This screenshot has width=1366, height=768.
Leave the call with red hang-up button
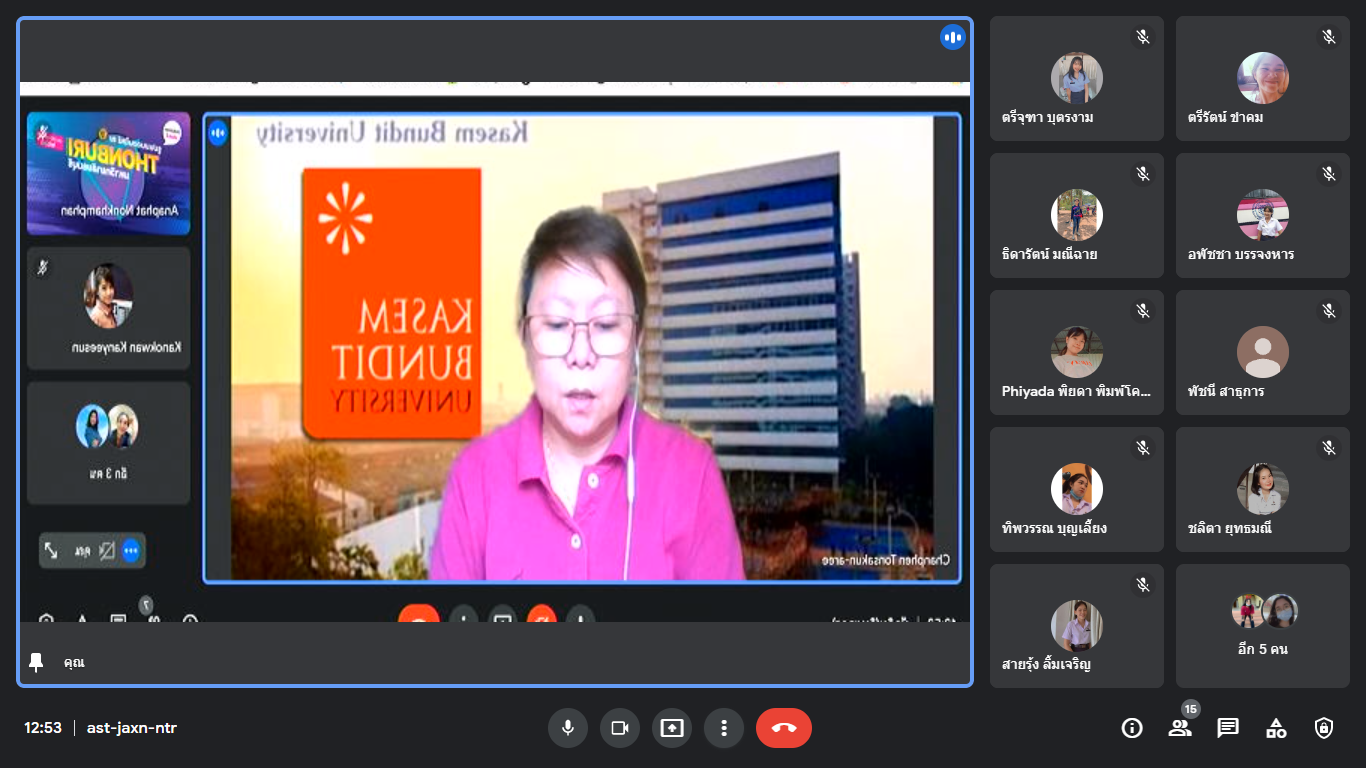point(784,728)
